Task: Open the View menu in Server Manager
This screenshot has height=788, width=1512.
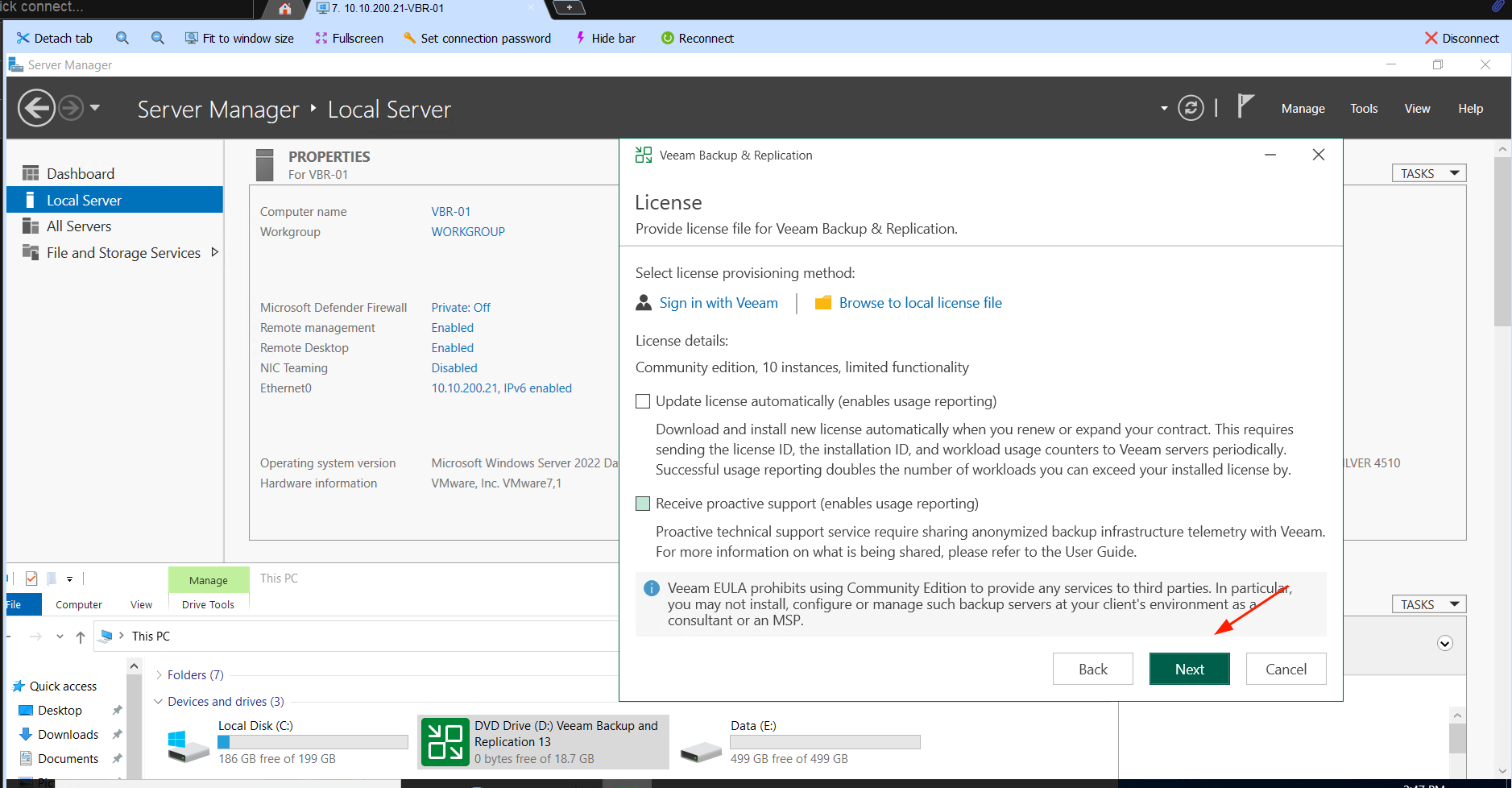Action: click(1417, 109)
